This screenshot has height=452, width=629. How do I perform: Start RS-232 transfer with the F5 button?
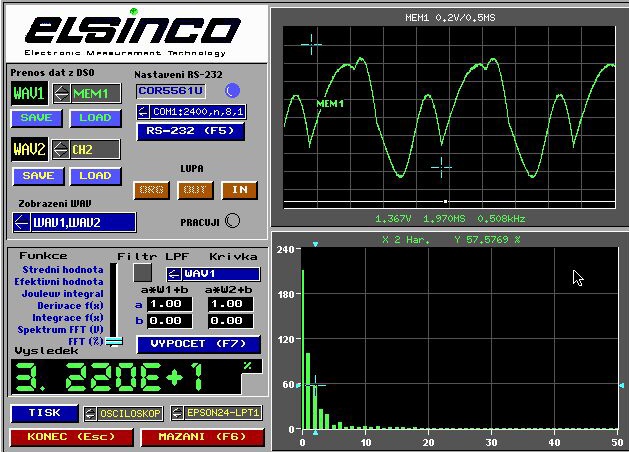point(191,131)
